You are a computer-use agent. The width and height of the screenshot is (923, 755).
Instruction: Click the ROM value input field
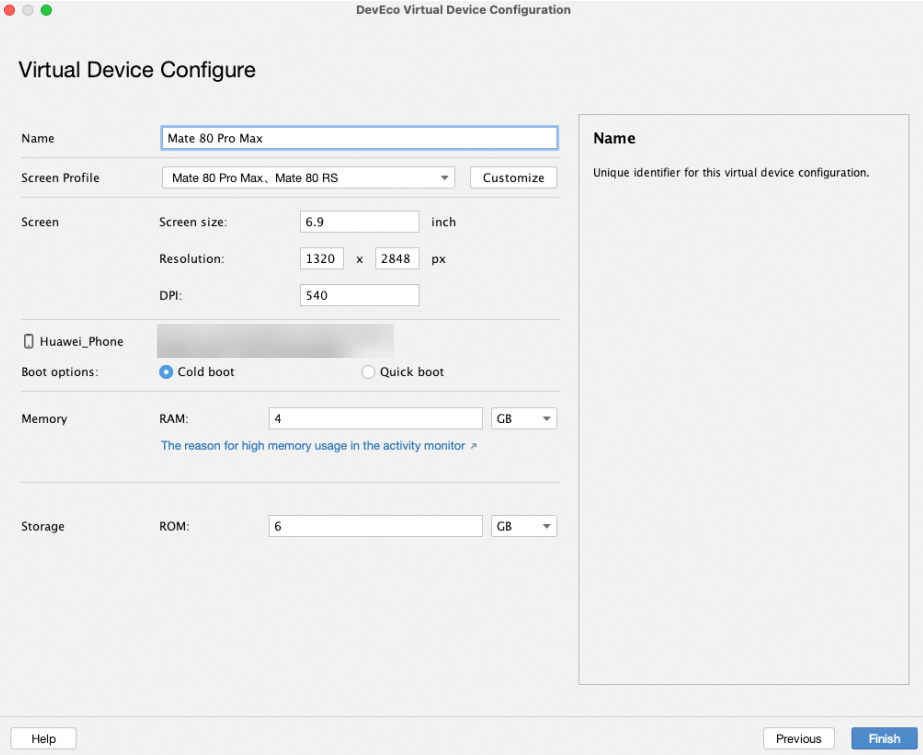tap(375, 526)
